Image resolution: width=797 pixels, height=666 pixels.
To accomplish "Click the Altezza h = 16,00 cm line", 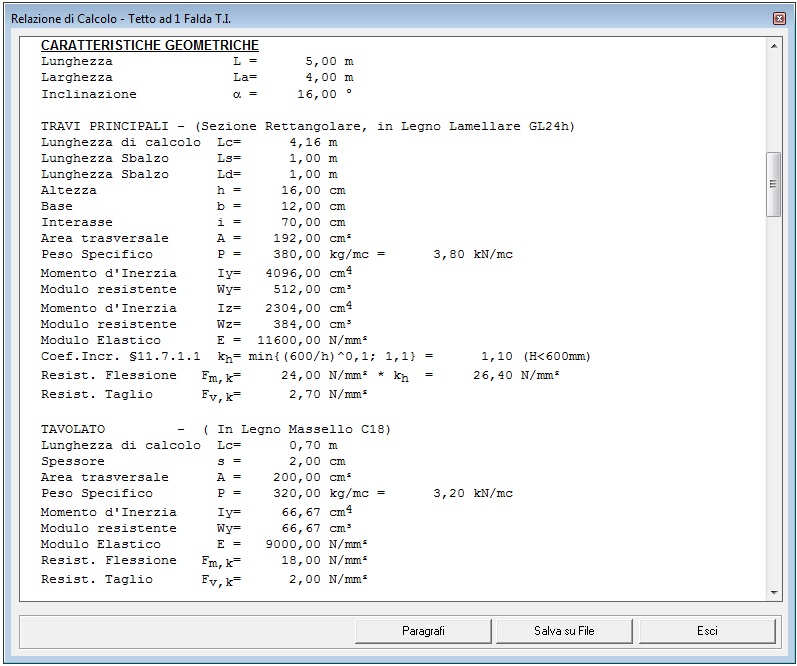I will (193, 190).
